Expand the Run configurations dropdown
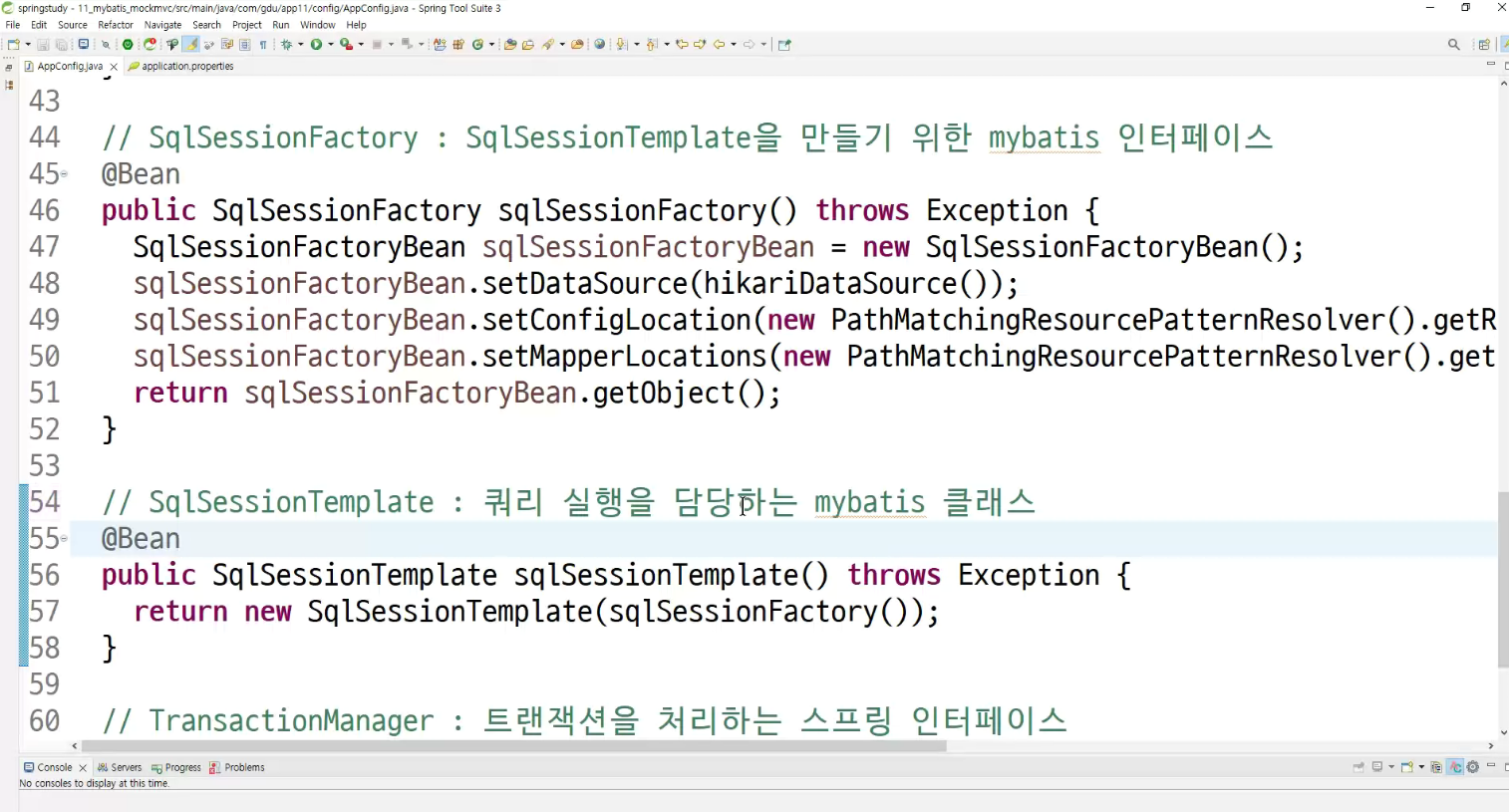This screenshot has width=1509, height=812. click(331, 44)
